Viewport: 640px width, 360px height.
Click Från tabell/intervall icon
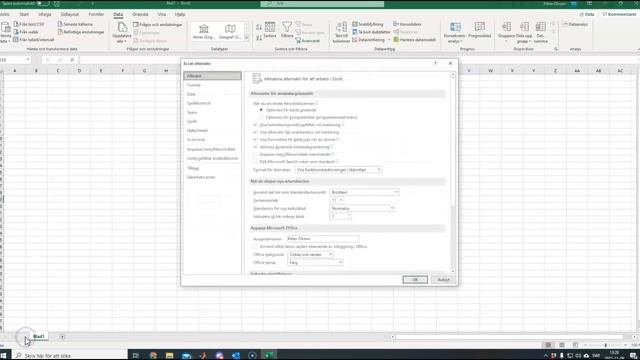pyautogui.click(x=16, y=40)
